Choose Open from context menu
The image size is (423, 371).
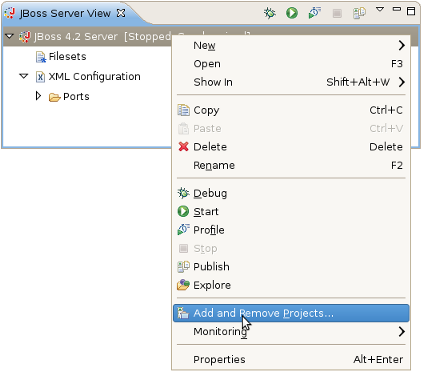(x=291, y=64)
